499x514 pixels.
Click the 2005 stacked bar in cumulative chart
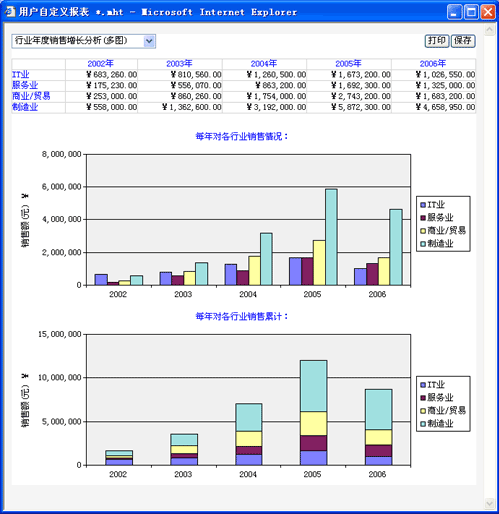coord(313,413)
